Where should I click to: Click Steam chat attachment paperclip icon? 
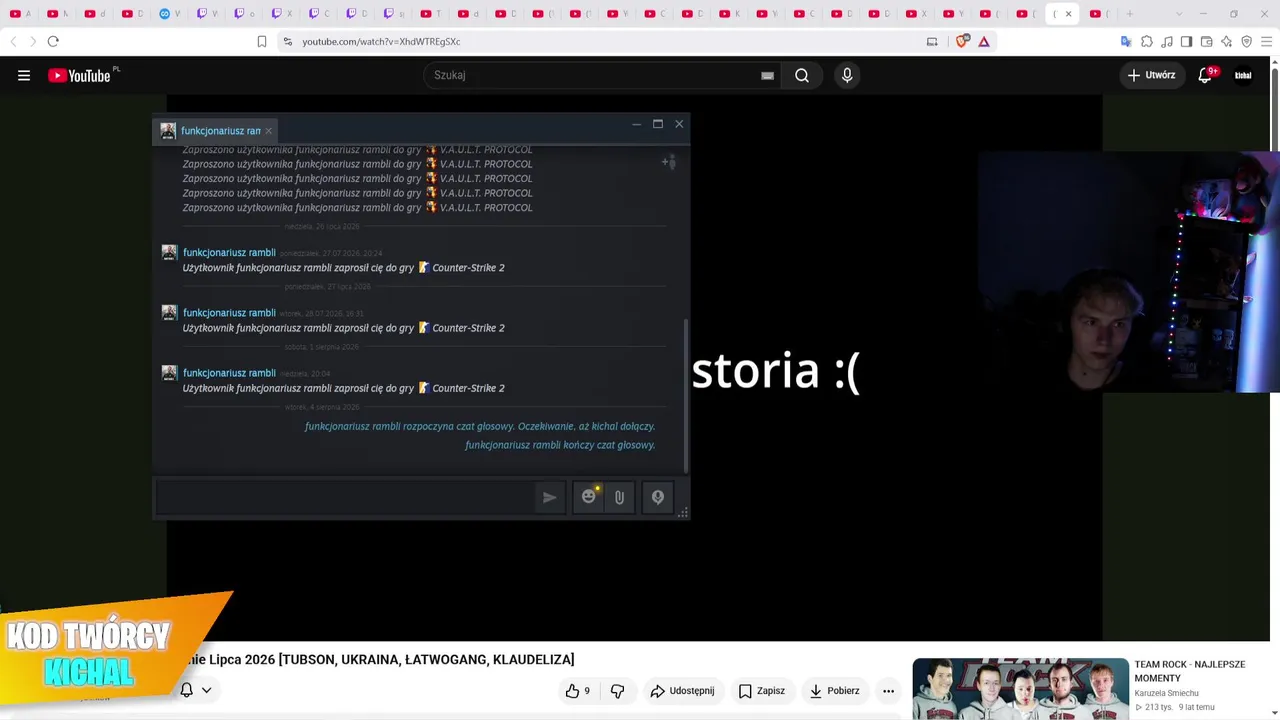coord(619,497)
